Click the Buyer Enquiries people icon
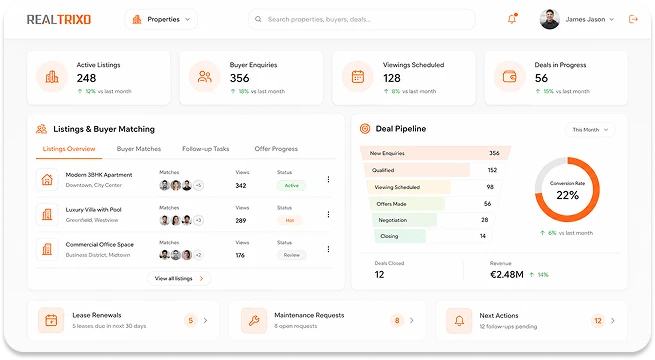The image size is (655, 360). click(205, 77)
